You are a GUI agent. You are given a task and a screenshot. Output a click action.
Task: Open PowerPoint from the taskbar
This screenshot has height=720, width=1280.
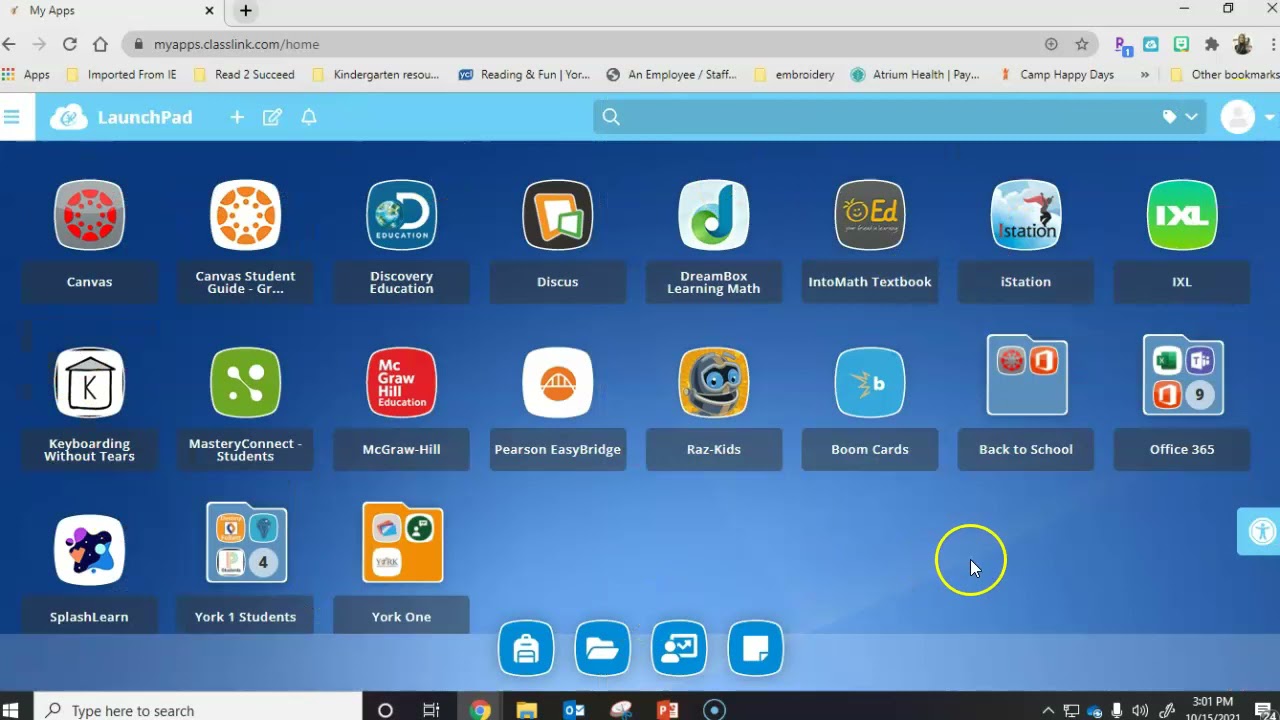667,710
